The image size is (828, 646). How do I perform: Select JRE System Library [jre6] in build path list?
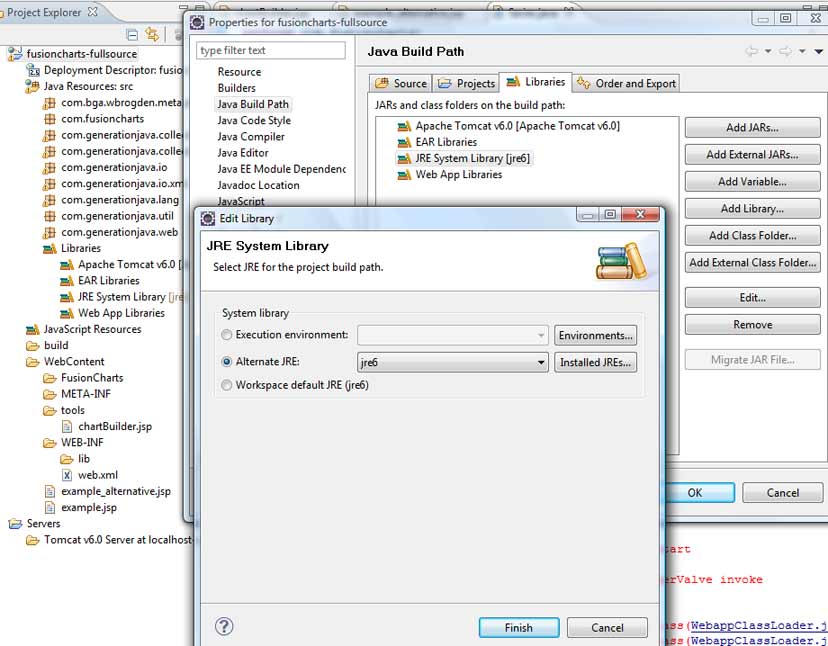click(464, 158)
